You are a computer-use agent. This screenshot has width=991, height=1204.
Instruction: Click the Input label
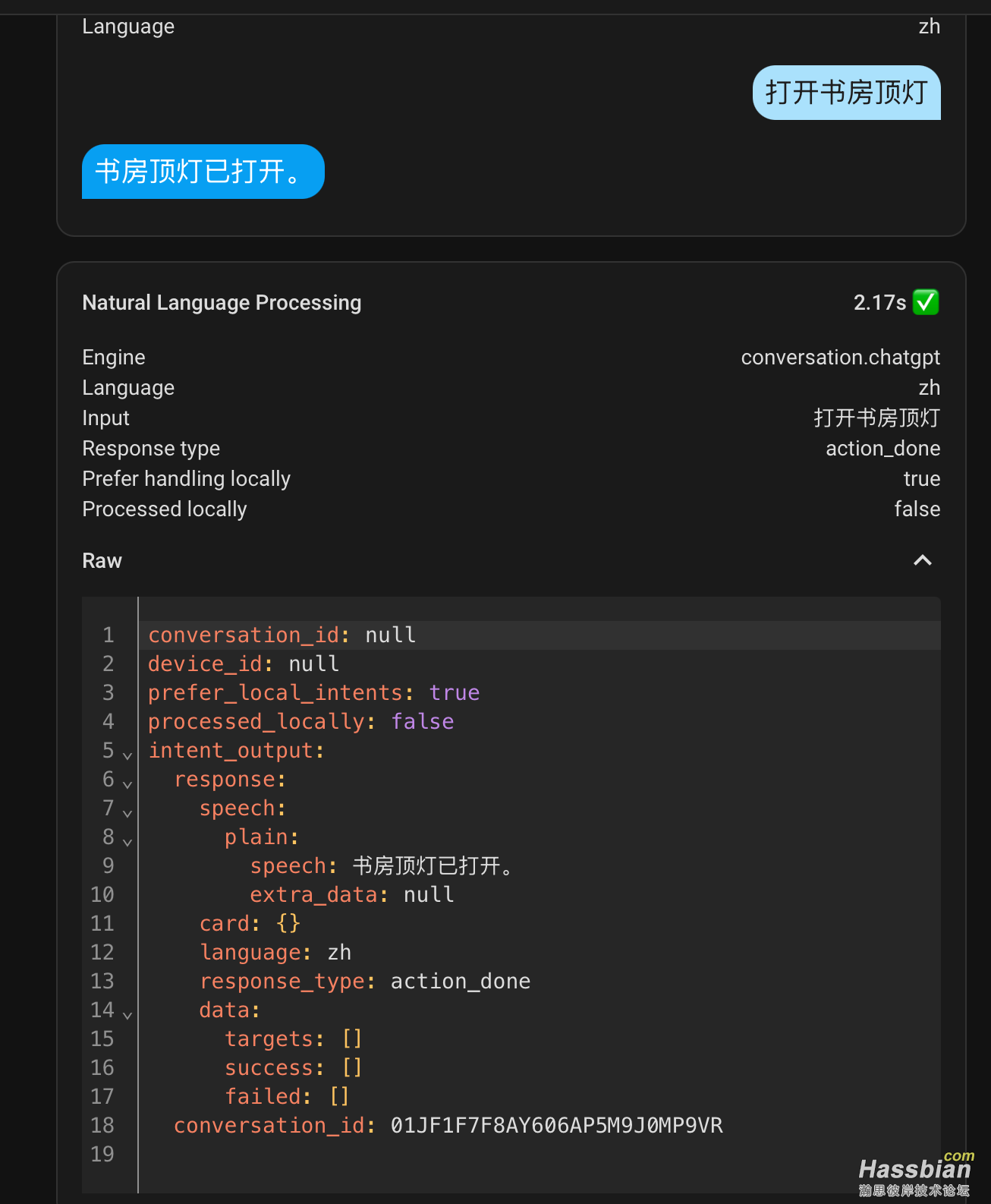pyautogui.click(x=105, y=418)
